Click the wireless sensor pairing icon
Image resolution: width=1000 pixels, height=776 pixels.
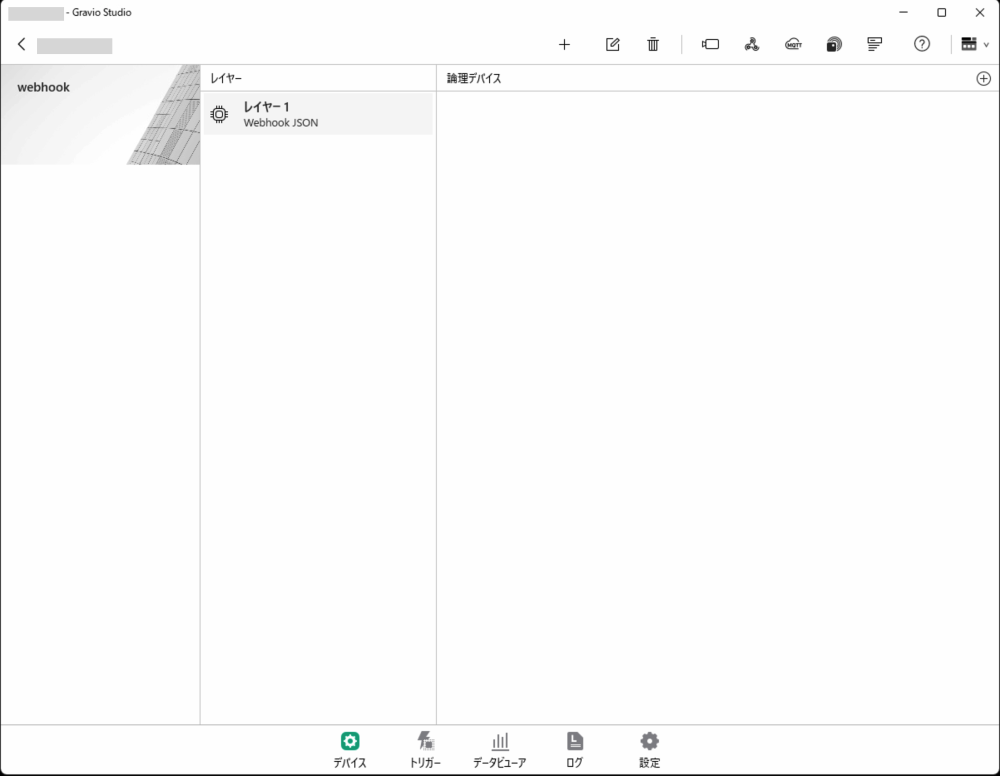(x=834, y=44)
